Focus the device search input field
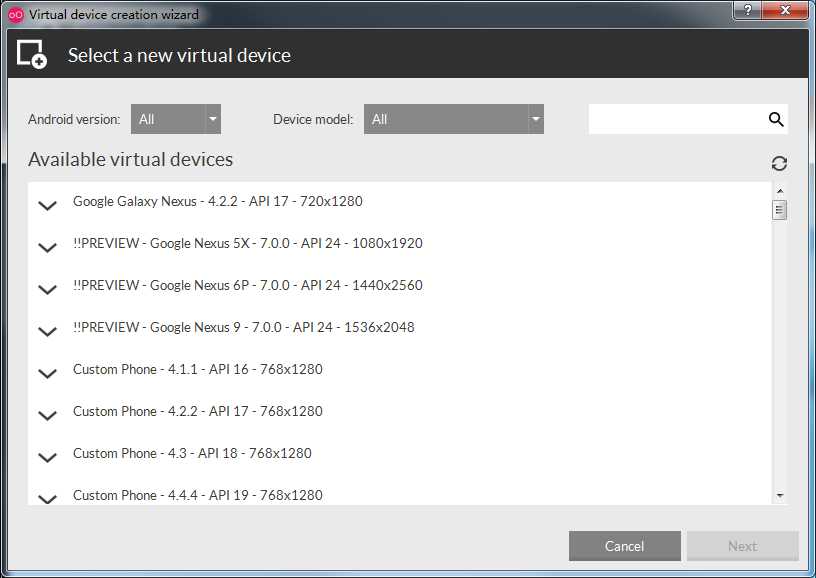 pos(688,119)
